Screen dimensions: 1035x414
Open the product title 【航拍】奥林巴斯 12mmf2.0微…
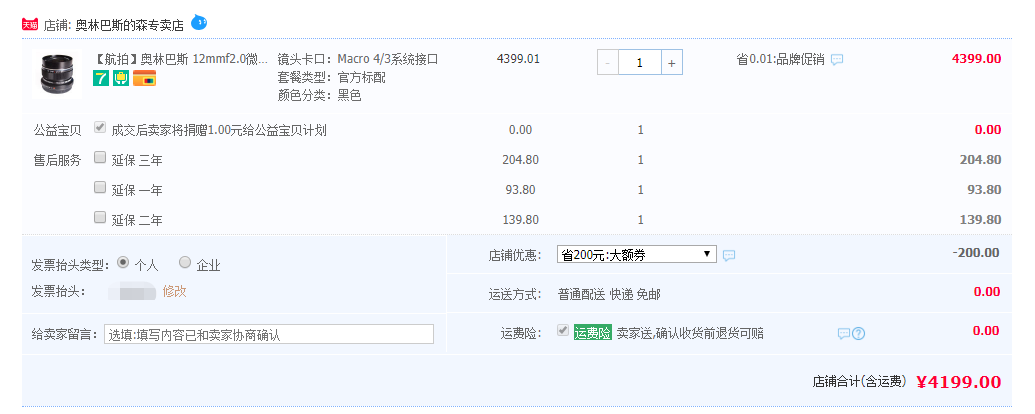point(181,59)
